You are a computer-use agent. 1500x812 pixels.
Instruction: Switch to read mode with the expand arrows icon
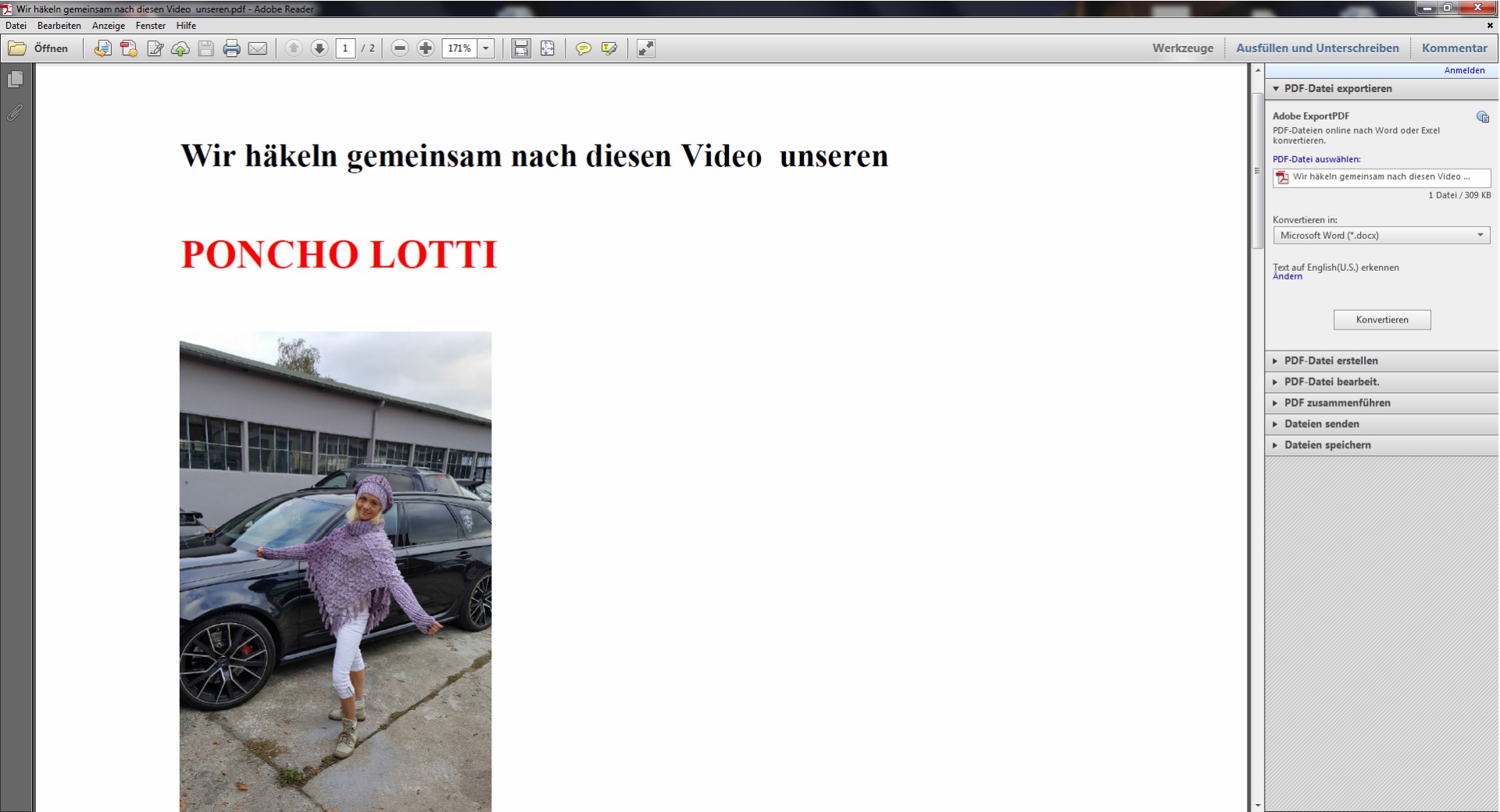[x=645, y=48]
